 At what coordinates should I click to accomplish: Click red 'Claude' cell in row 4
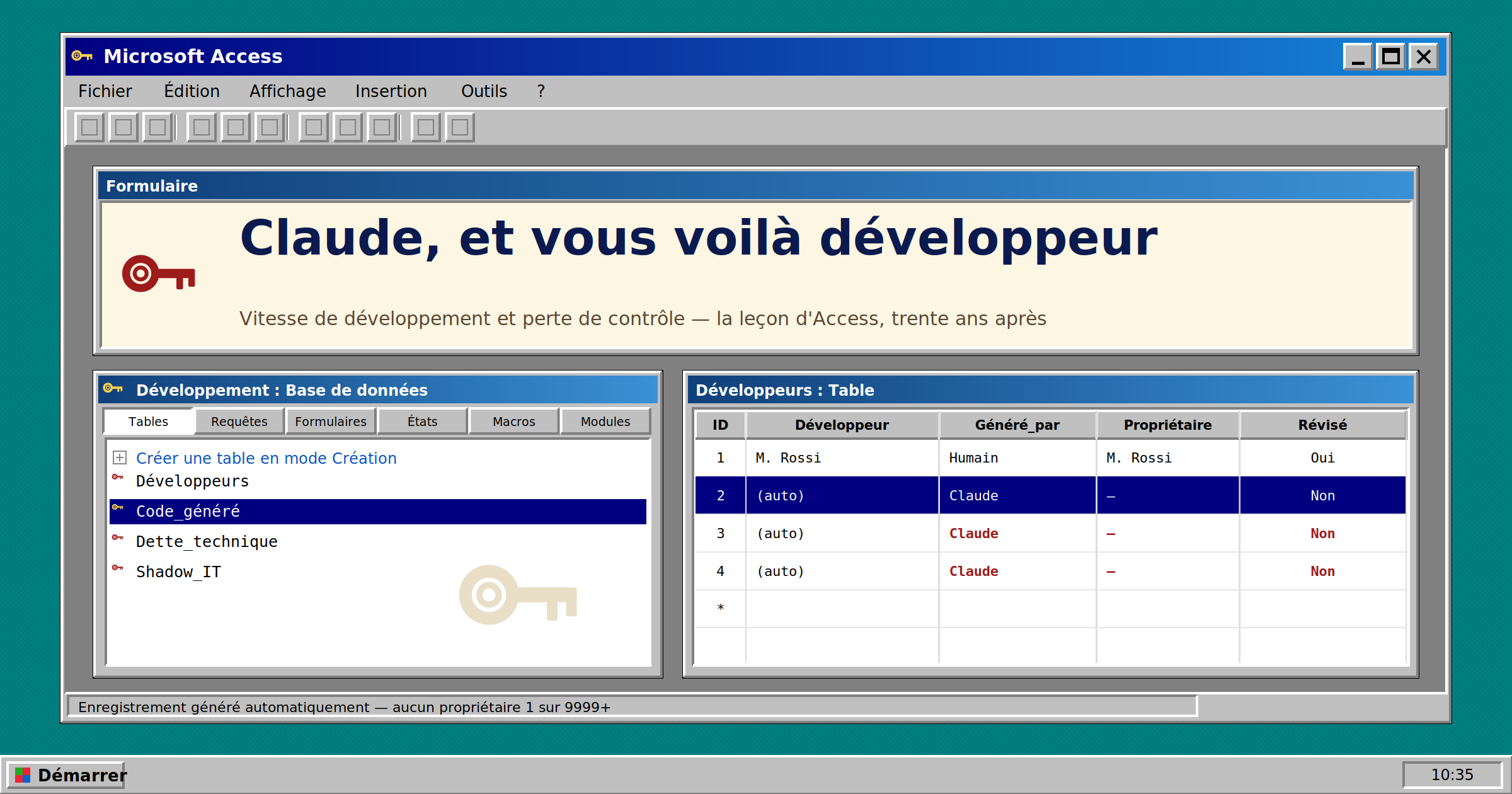(x=1017, y=572)
